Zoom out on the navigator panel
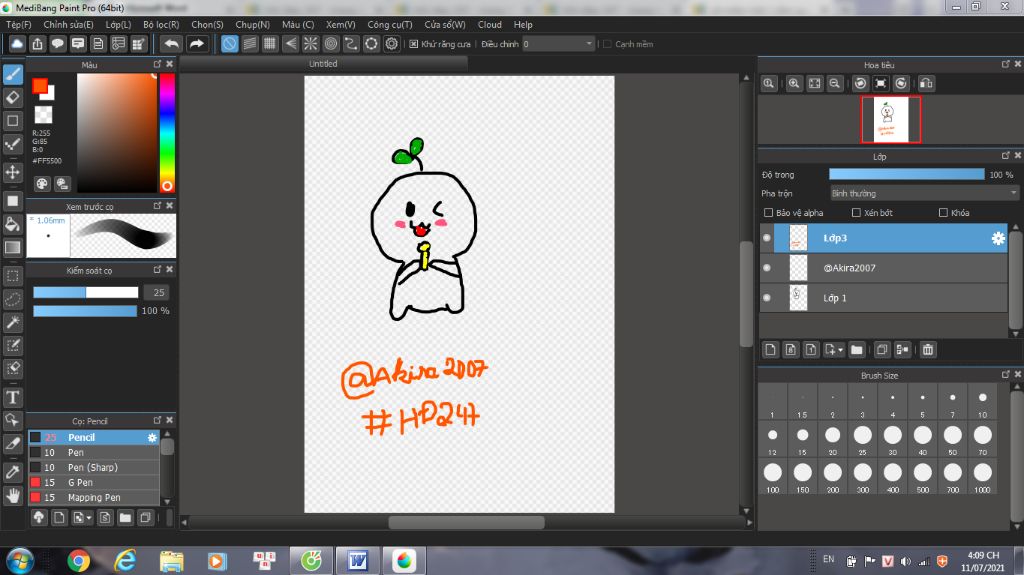 [x=835, y=84]
